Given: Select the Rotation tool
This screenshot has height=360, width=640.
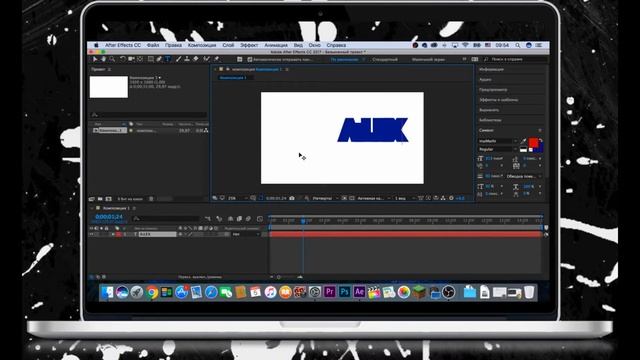Looking at the screenshot, I should coord(122,59).
